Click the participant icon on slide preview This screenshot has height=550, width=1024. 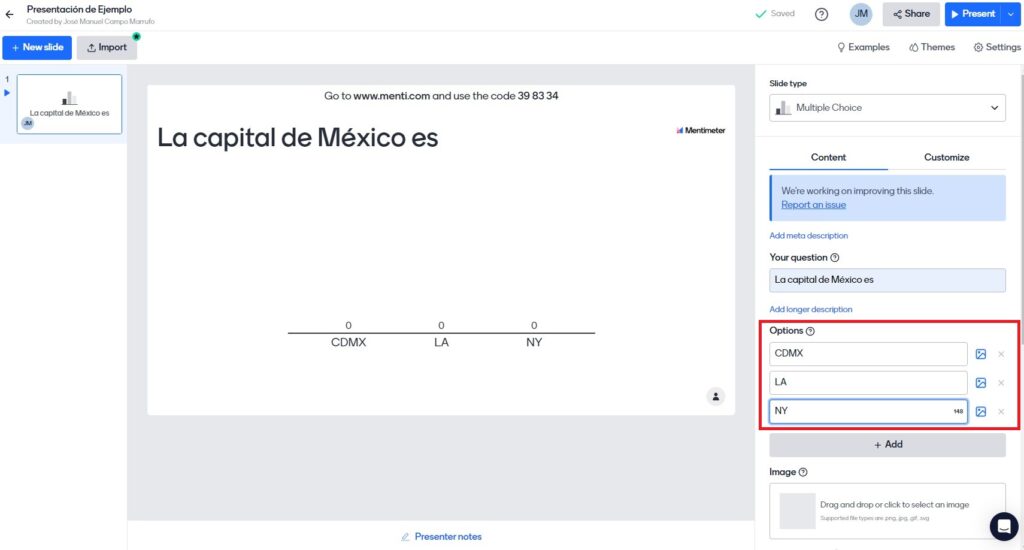[x=716, y=396]
